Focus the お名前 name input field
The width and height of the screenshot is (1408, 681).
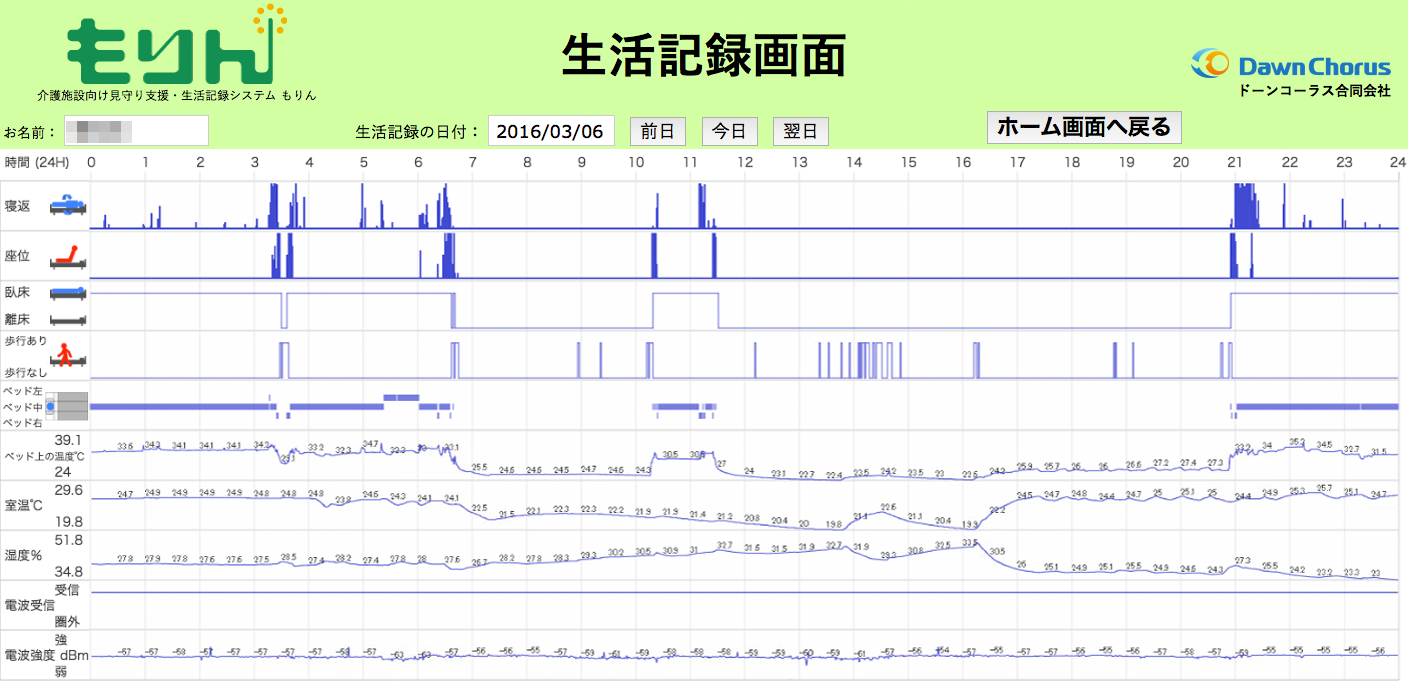click(136, 131)
